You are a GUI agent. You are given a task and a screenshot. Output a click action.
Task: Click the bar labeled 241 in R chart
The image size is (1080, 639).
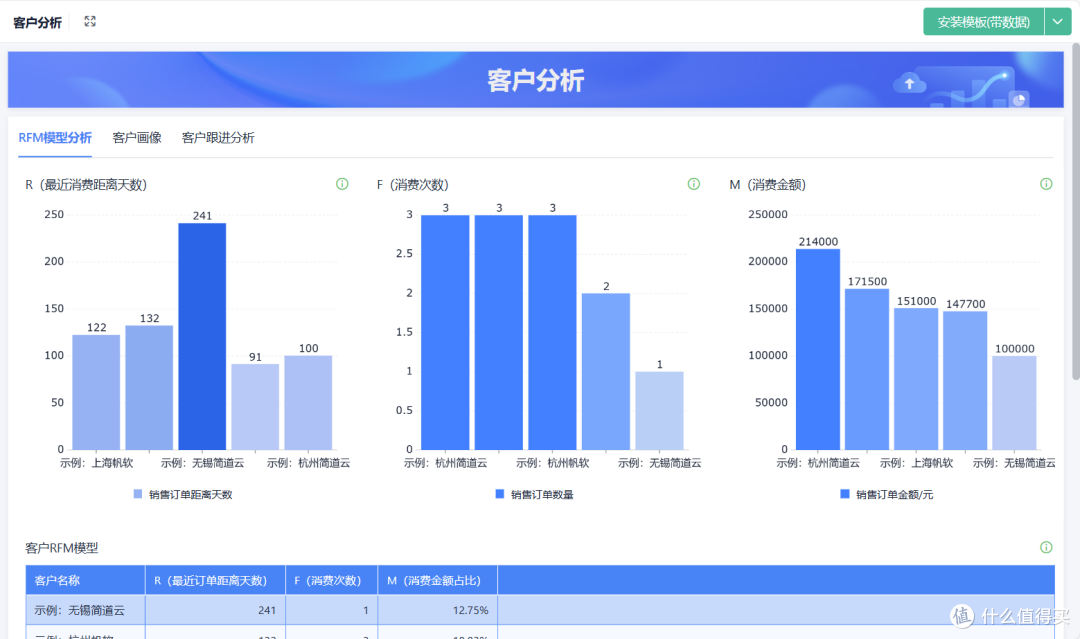(202, 336)
